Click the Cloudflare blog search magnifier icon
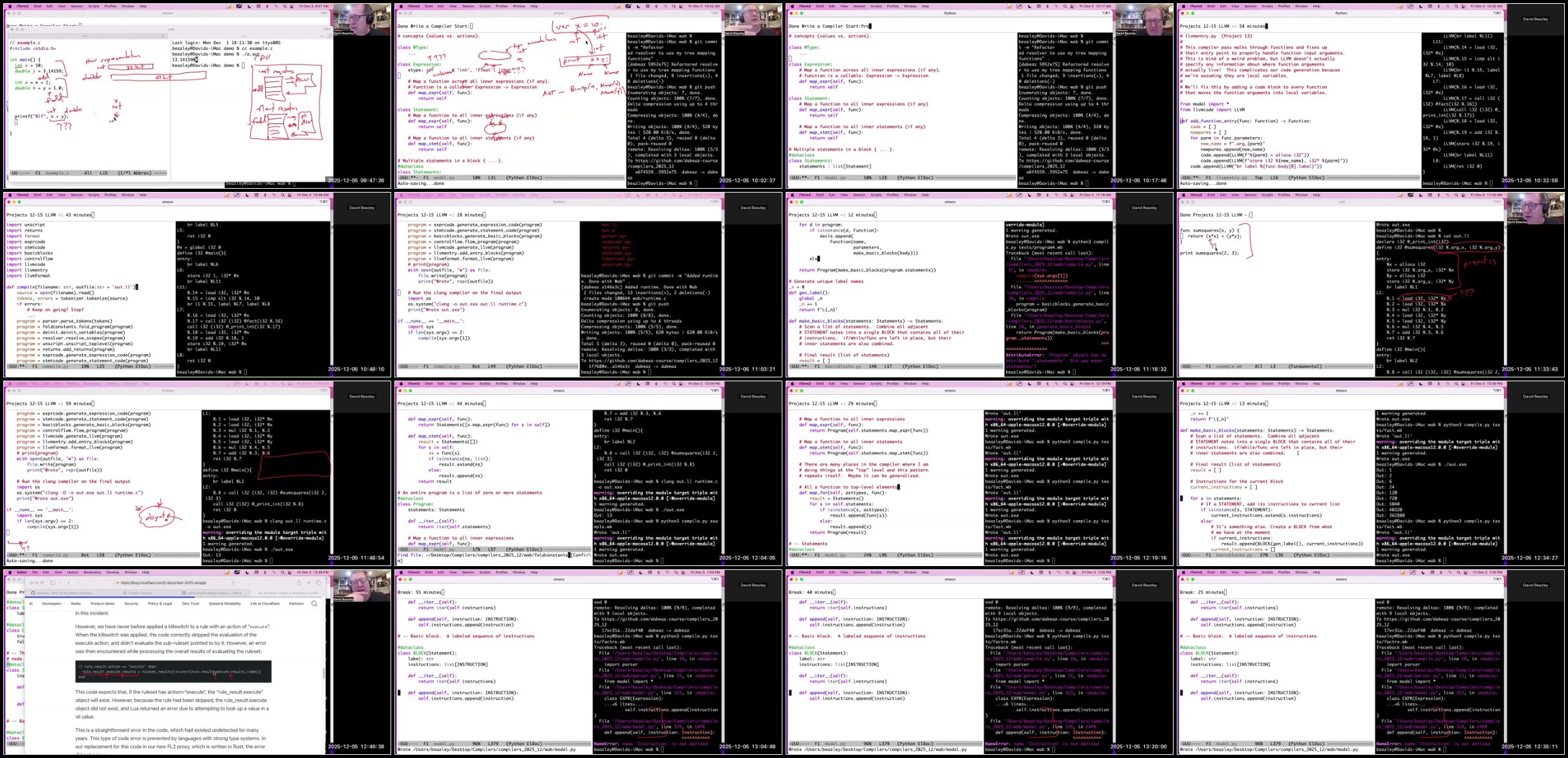1568x758 pixels. pos(314,604)
